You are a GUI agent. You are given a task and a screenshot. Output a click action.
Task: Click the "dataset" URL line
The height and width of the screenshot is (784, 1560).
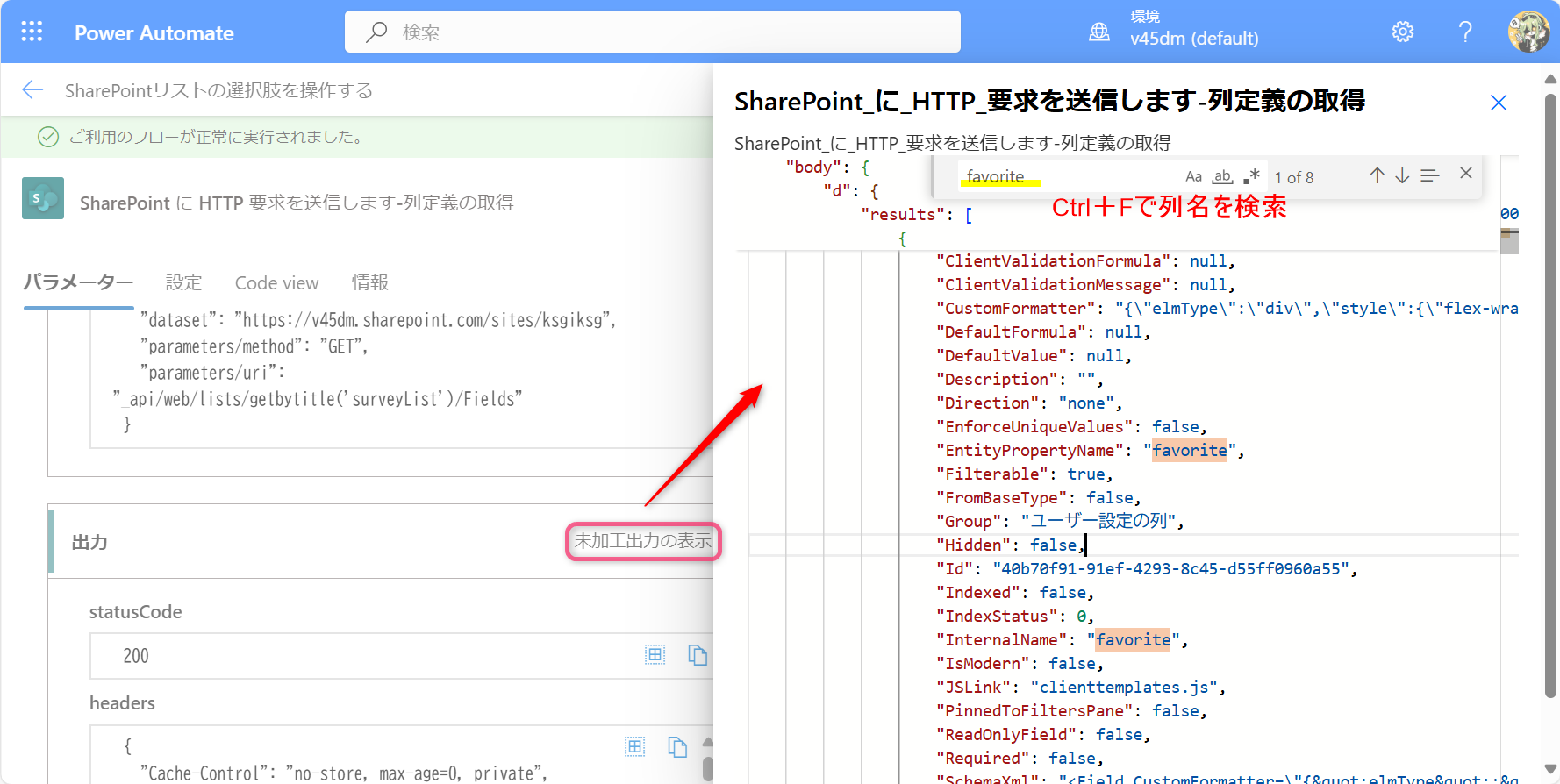click(x=378, y=321)
